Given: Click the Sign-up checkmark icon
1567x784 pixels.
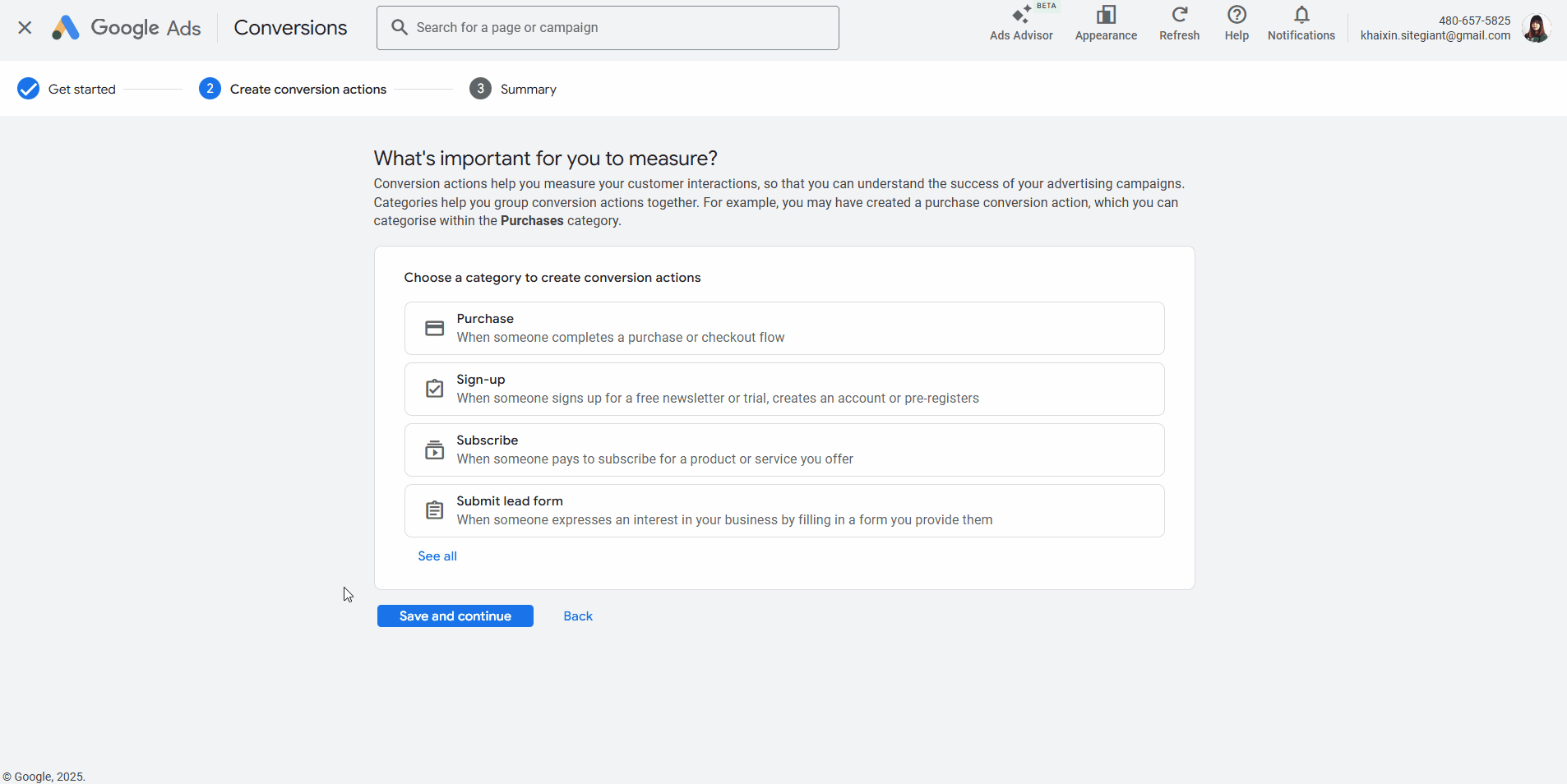Looking at the screenshot, I should coord(434,390).
